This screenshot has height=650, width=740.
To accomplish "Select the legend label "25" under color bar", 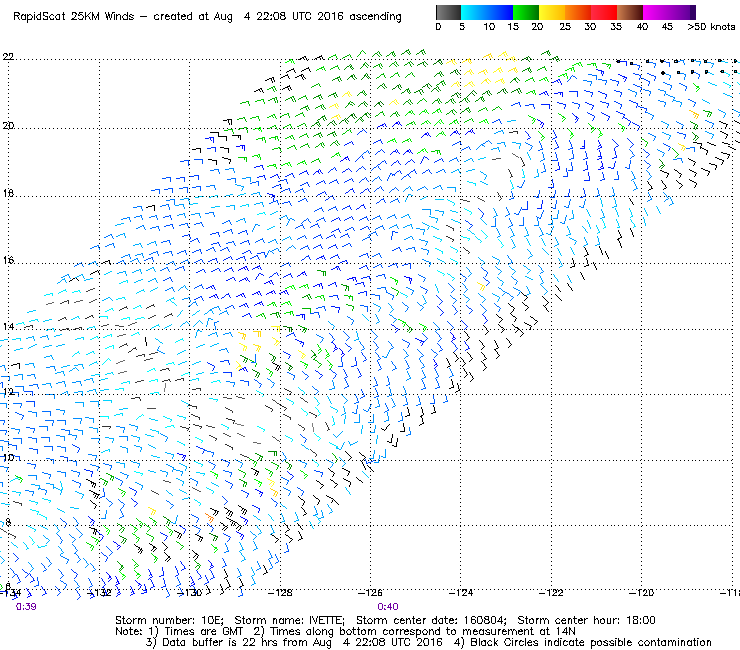I will [565, 27].
